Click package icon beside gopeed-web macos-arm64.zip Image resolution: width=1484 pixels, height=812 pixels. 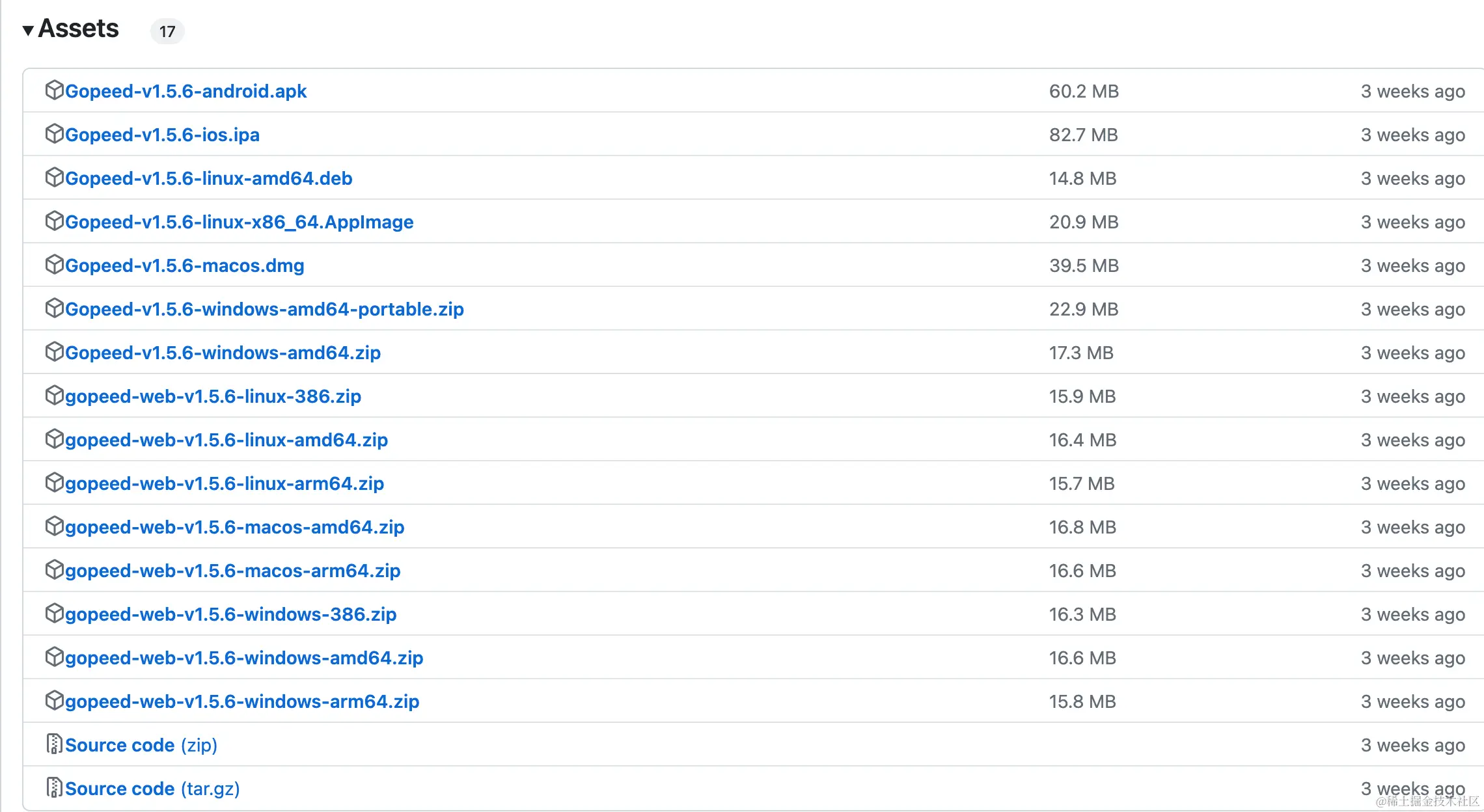[54, 569]
